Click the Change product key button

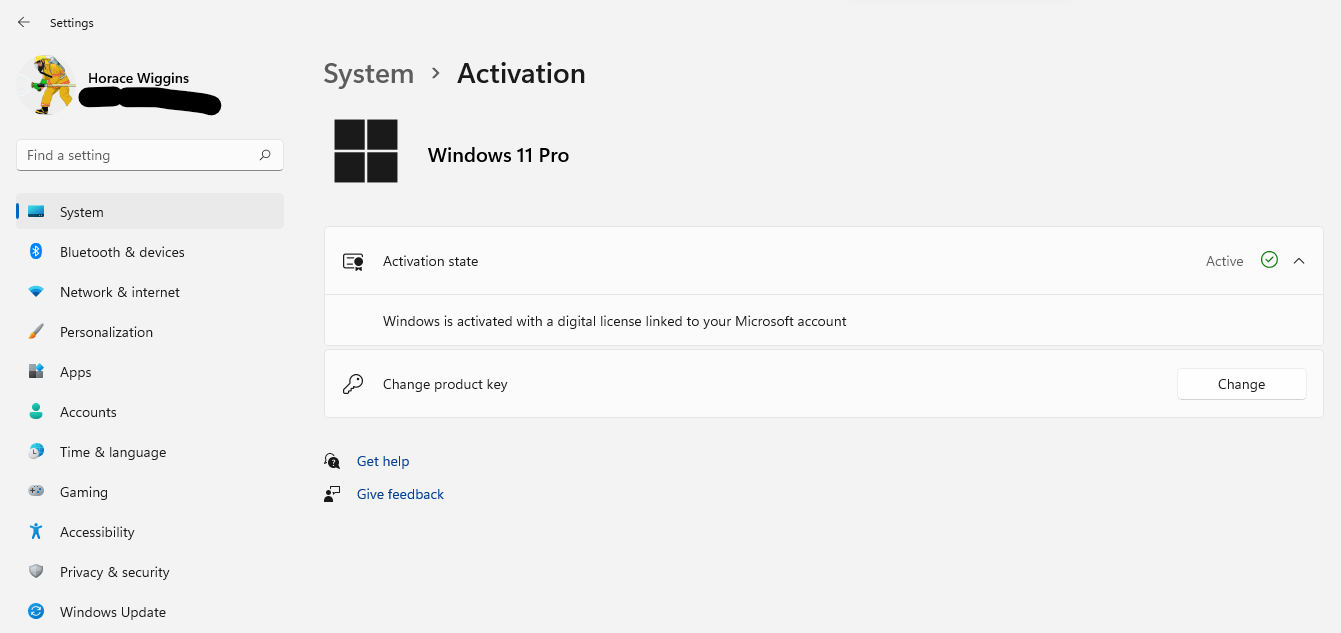click(1241, 383)
